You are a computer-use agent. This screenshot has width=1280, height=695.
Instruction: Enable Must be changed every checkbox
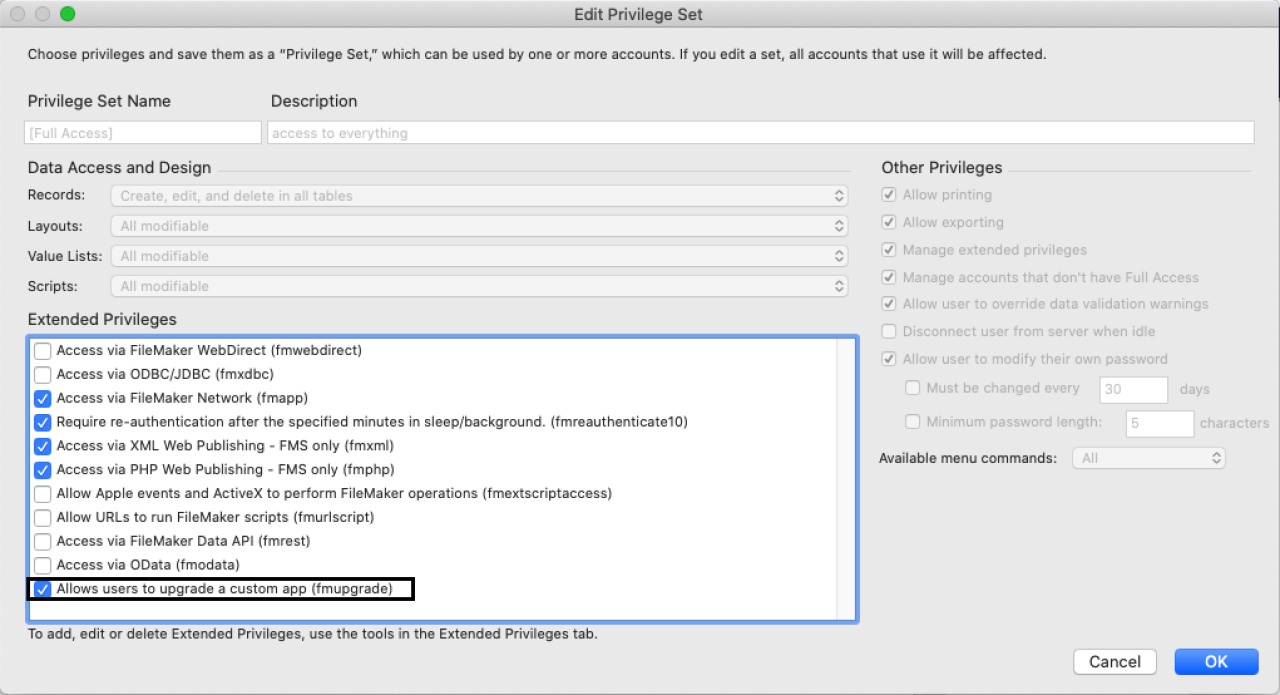[x=912, y=388]
